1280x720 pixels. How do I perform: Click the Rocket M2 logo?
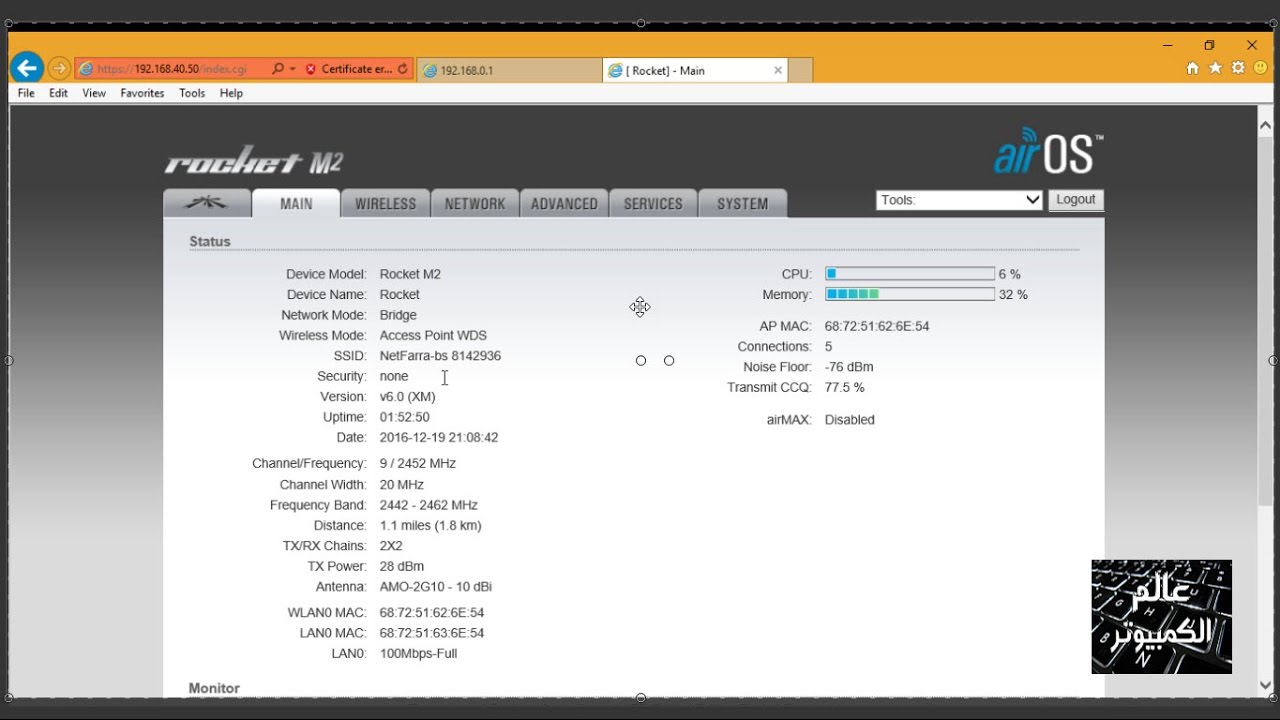pyautogui.click(x=254, y=161)
